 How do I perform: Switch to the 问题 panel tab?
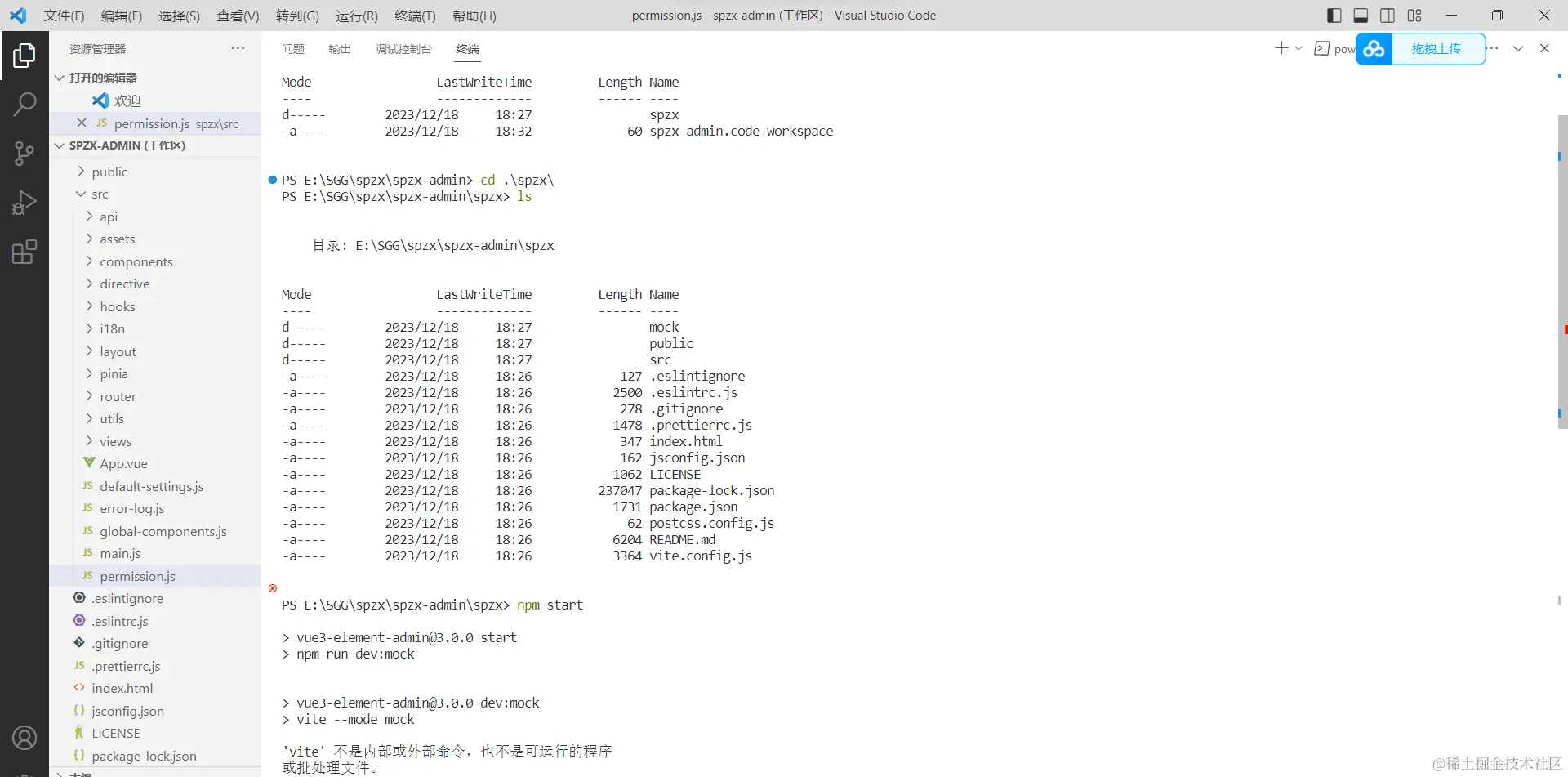[293, 49]
